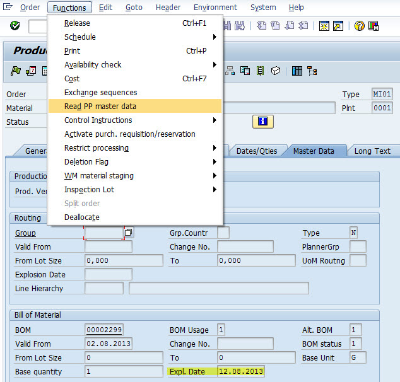400x382 pixels.
Task: Click the BOM number field 00002299
Action: pyautogui.click(x=104, y=330)
